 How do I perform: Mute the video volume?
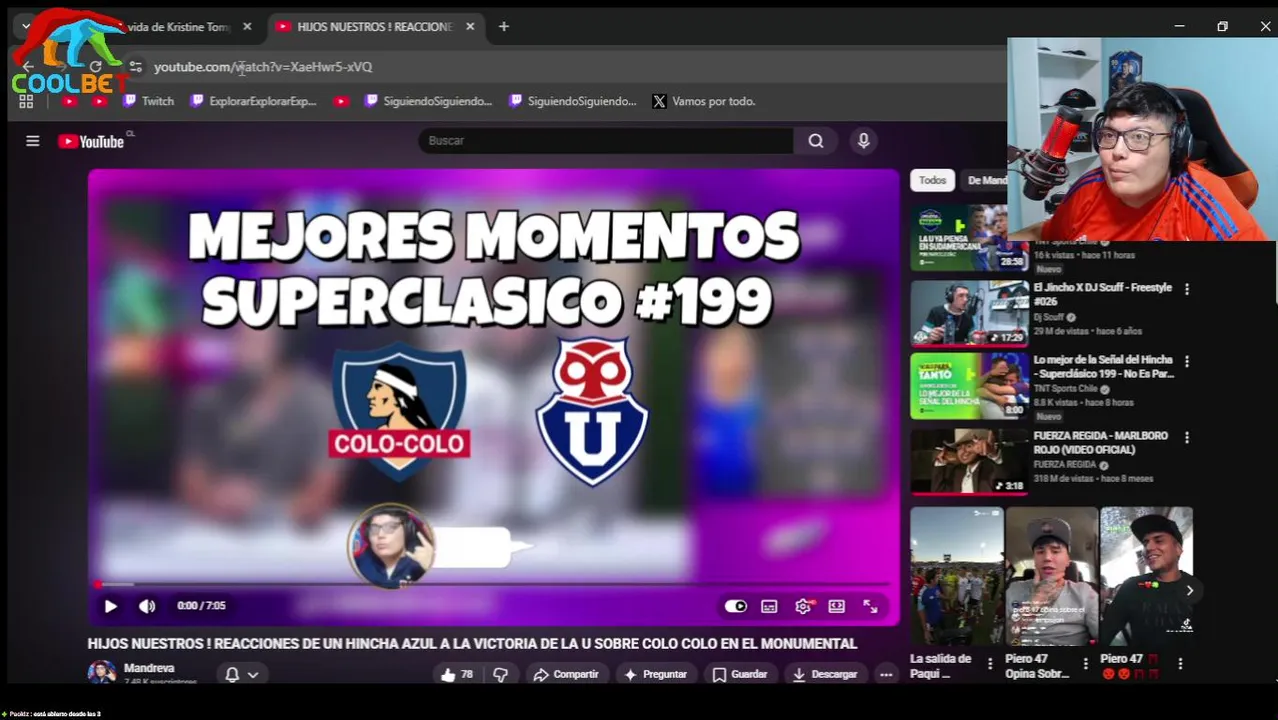coord(147,606)
